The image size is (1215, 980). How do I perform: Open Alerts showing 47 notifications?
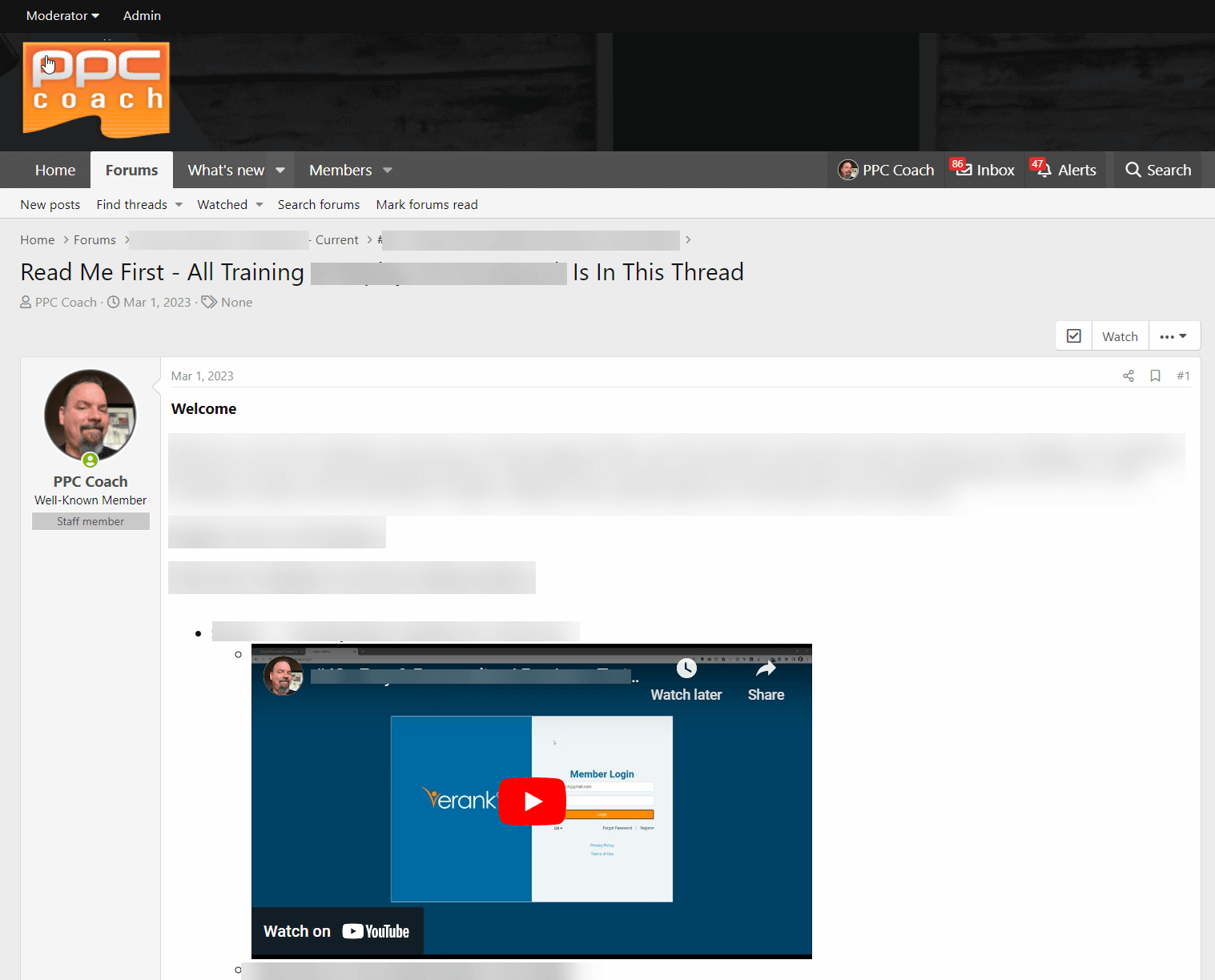pyautogui.click(x=1065, y=170)
